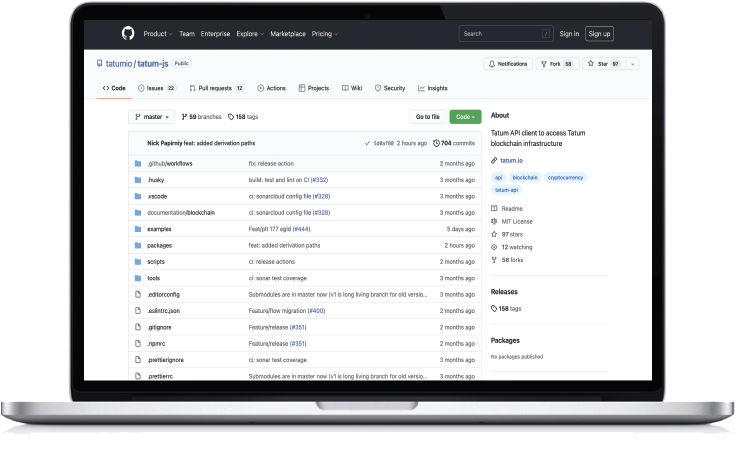This screenshot has width=735, height=451.
Task: Open latest commit 'feat: added derivation paths'
Action: click(219, 143)
